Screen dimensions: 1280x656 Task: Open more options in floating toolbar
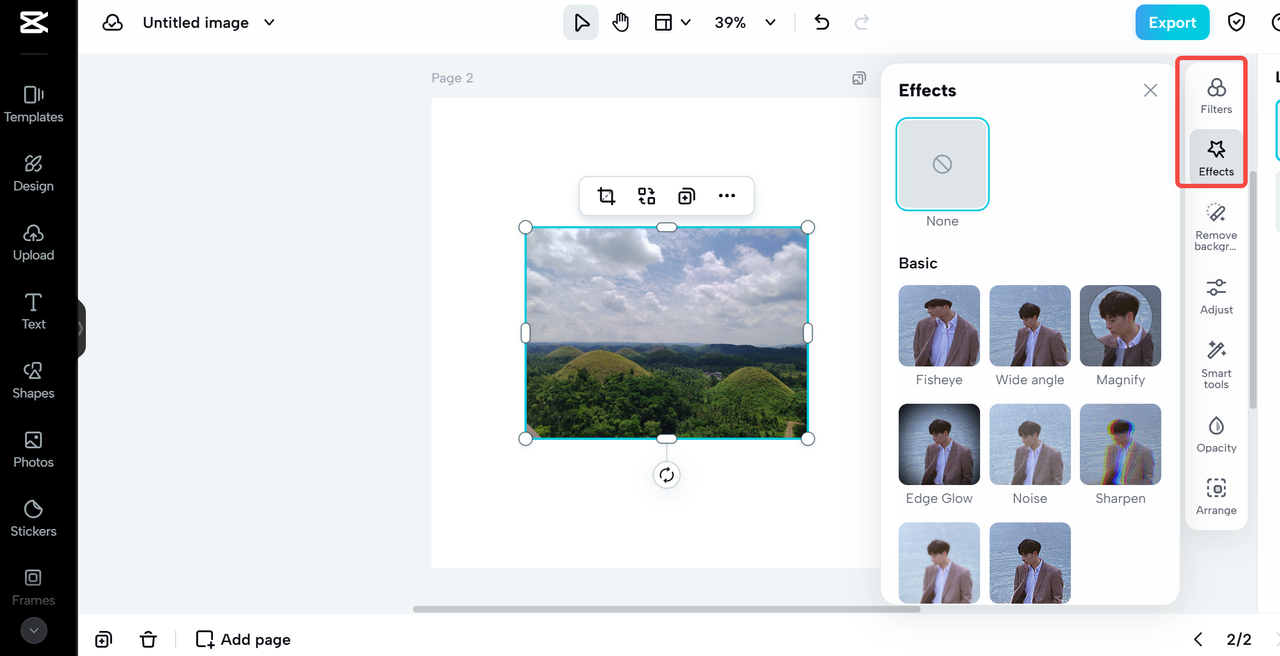point(727,196)
